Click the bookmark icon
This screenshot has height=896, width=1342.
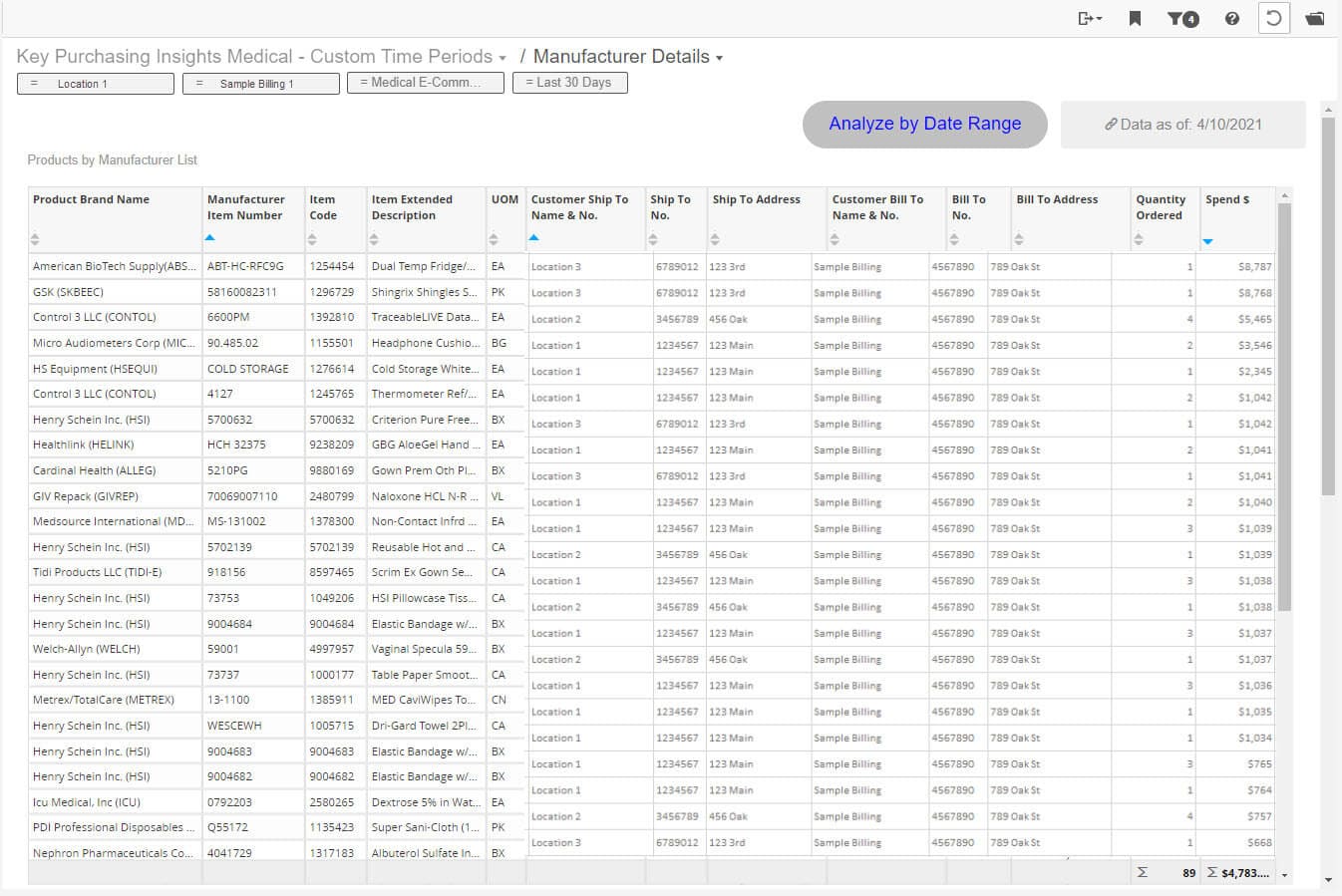(1135, 18)
